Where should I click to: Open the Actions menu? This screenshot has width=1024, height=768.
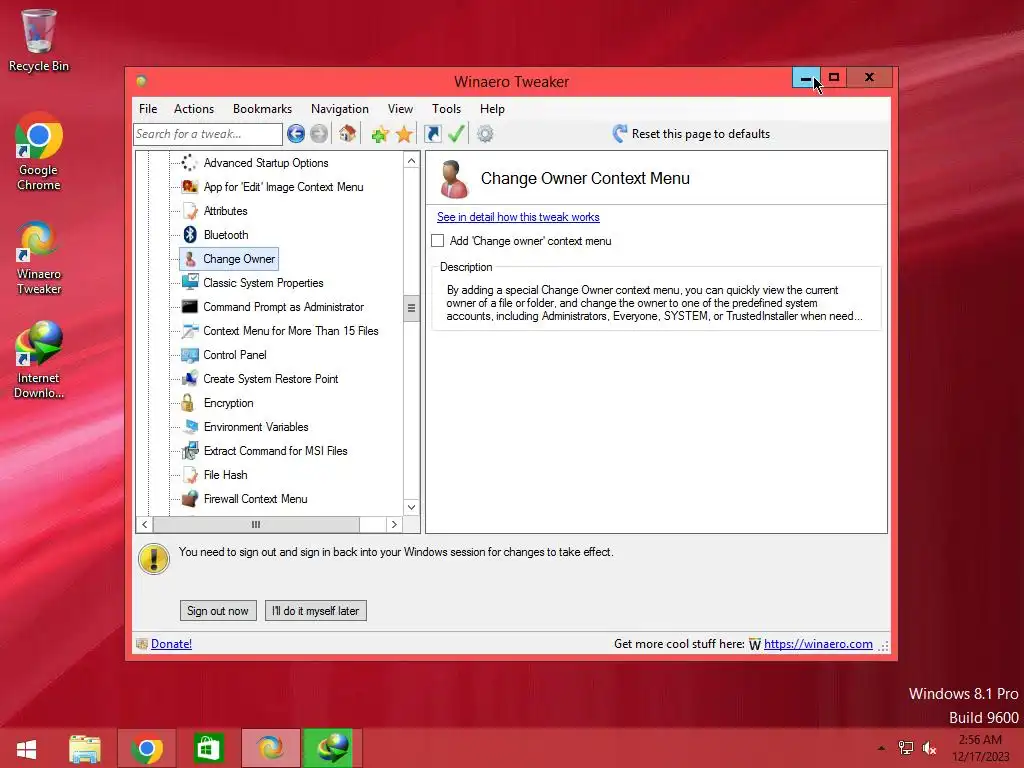[194, 109]
